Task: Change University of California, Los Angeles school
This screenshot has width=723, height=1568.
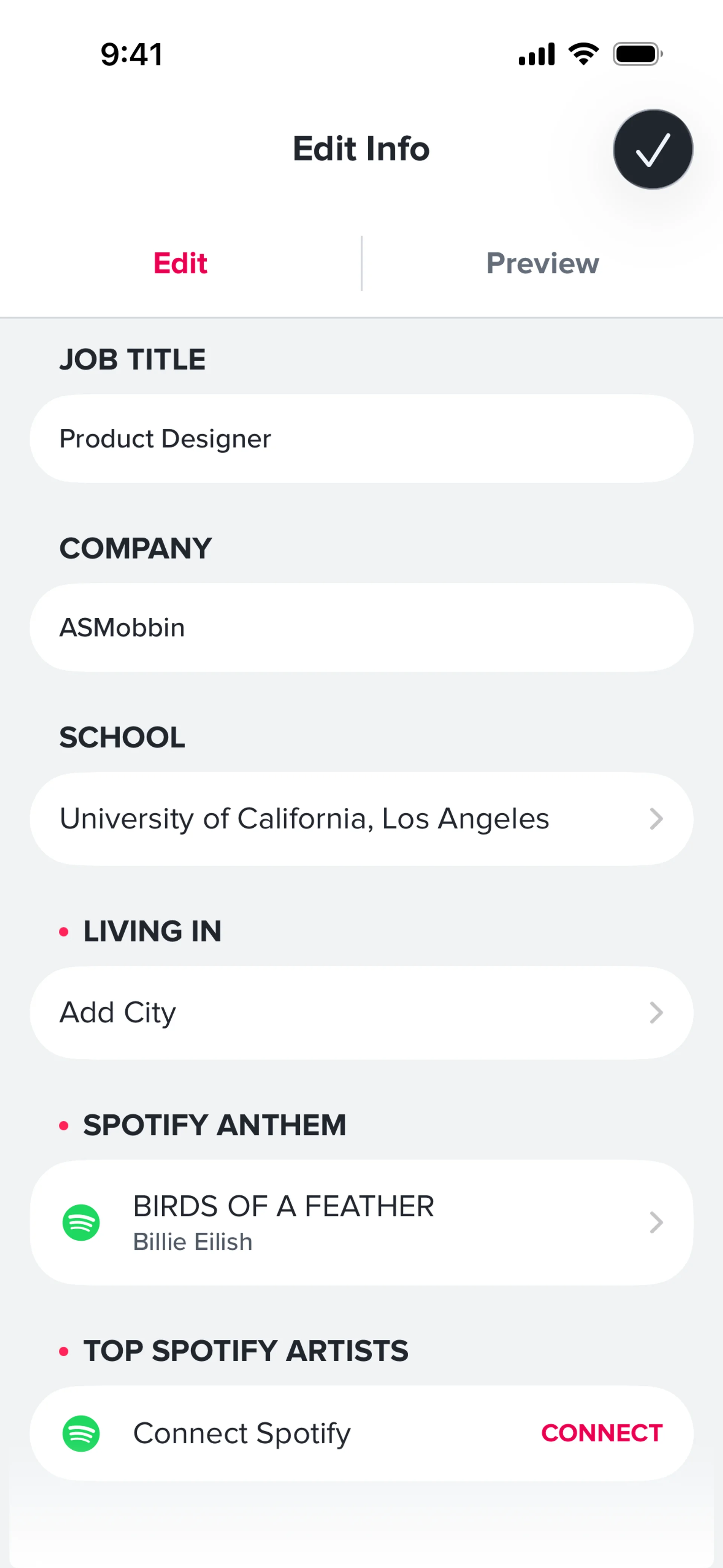Action: coord(304,819)
